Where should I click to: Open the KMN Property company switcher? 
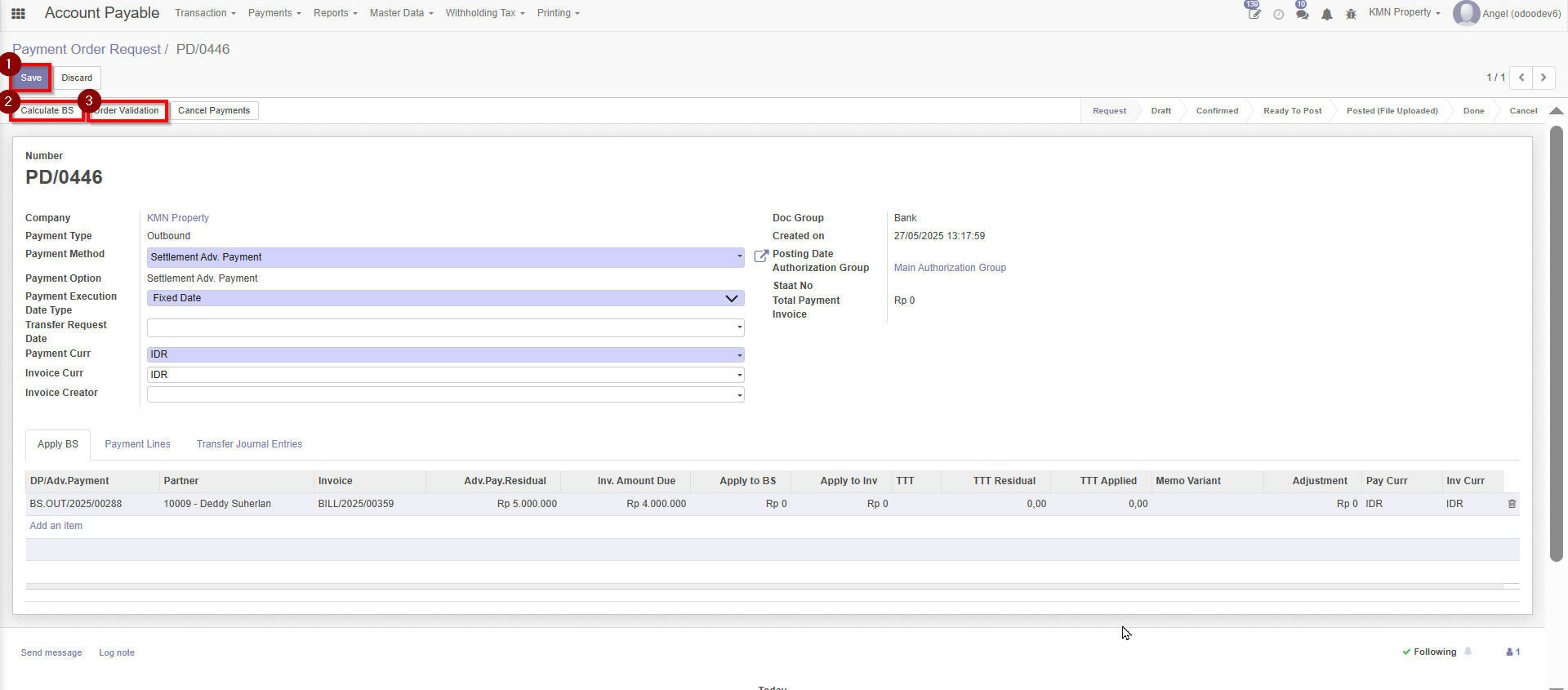click(x=1405, y=12)
